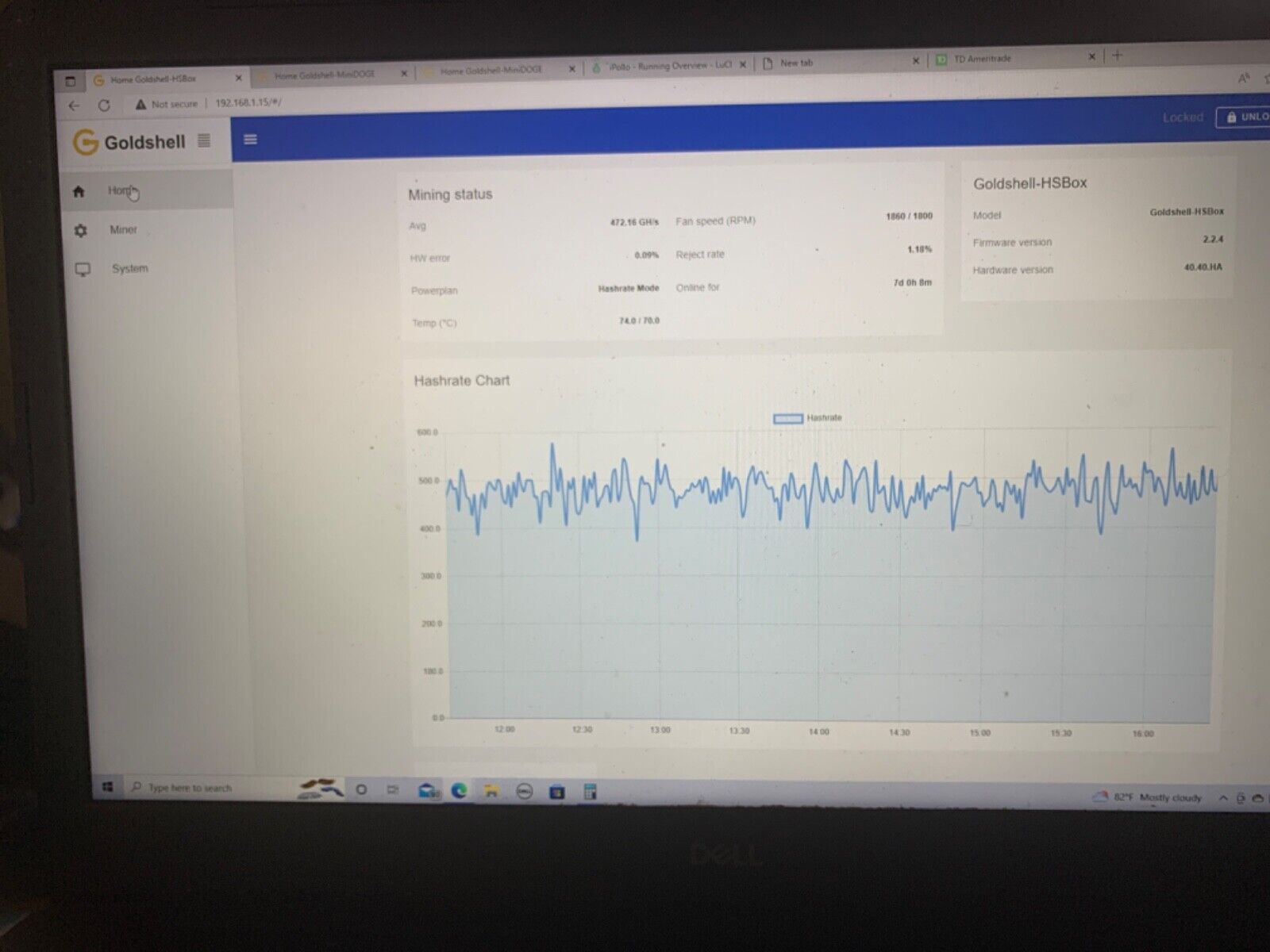Click the read aloud icon in address bar
This screenshot has width=1270, height=952.
1243,78
